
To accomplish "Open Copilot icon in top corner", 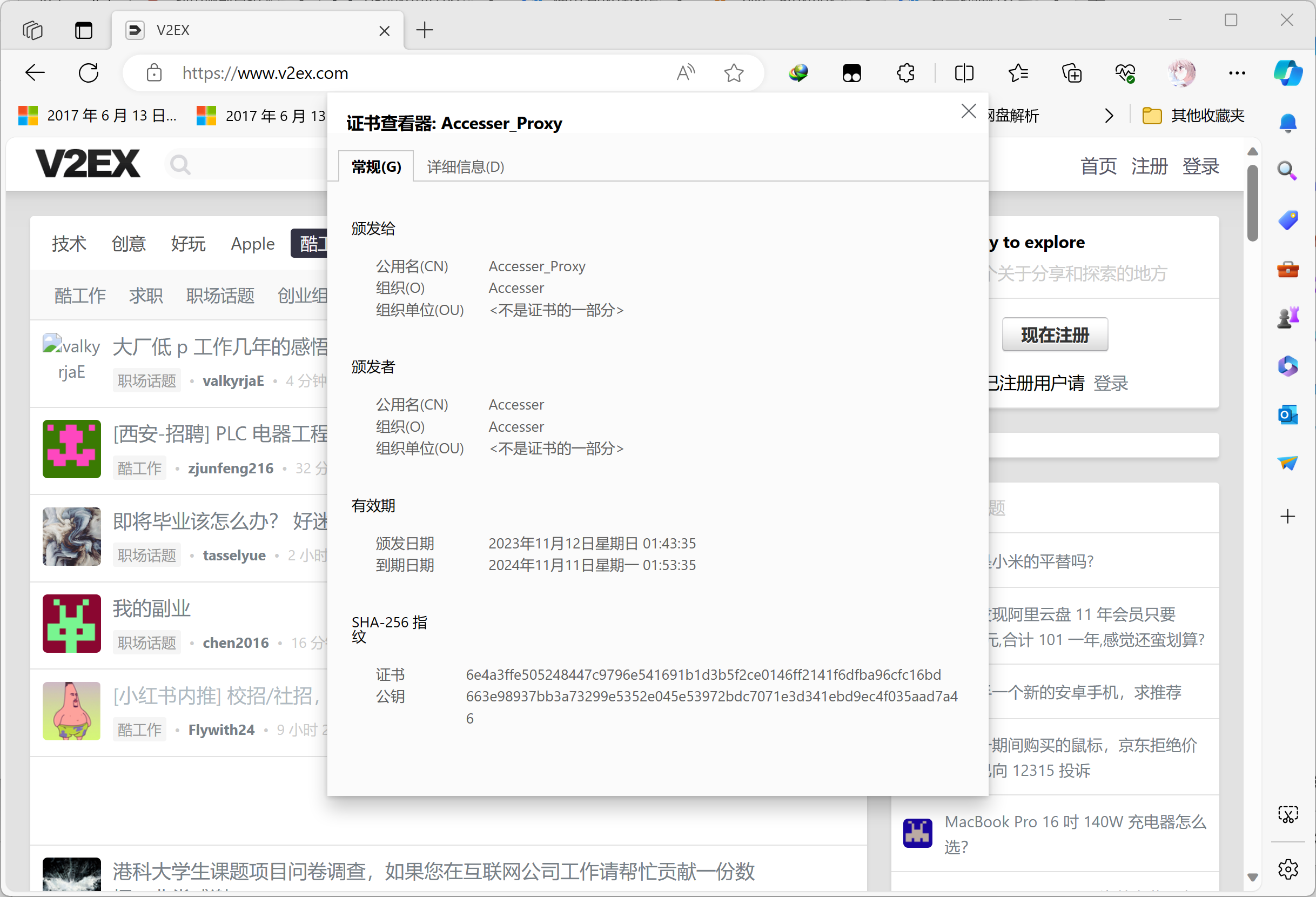I will point(1287,73).
